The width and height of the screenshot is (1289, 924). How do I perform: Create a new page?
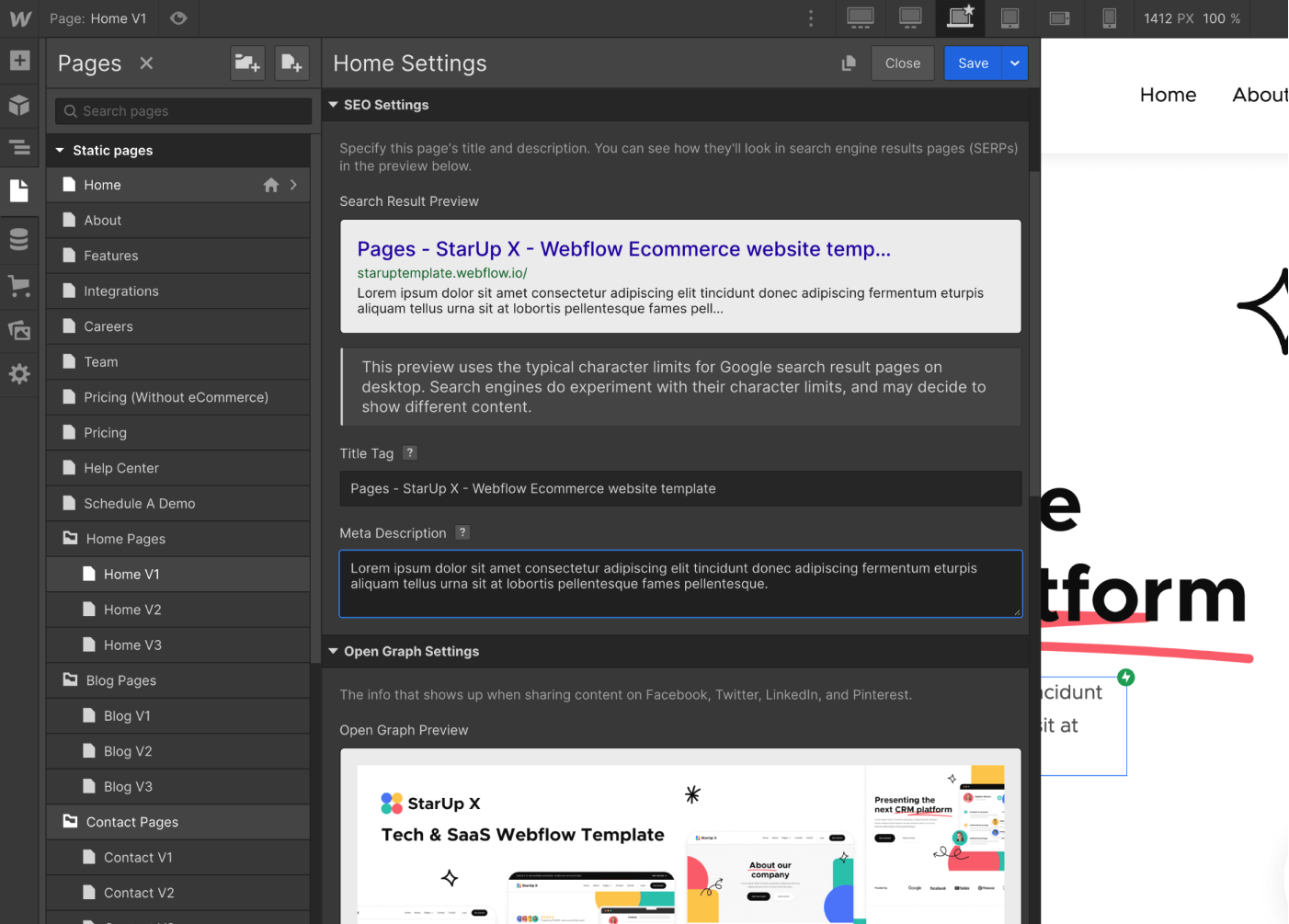click(x=291, y=63)
